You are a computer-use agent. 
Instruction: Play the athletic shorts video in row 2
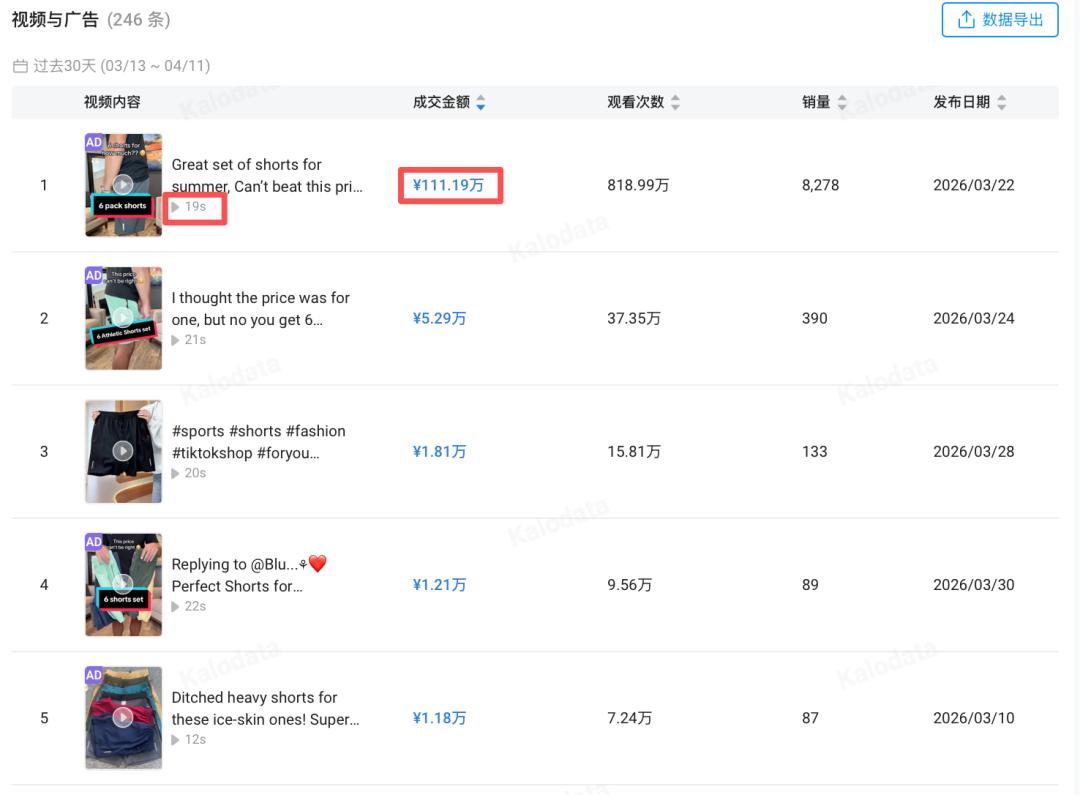(x=122, y=318)
